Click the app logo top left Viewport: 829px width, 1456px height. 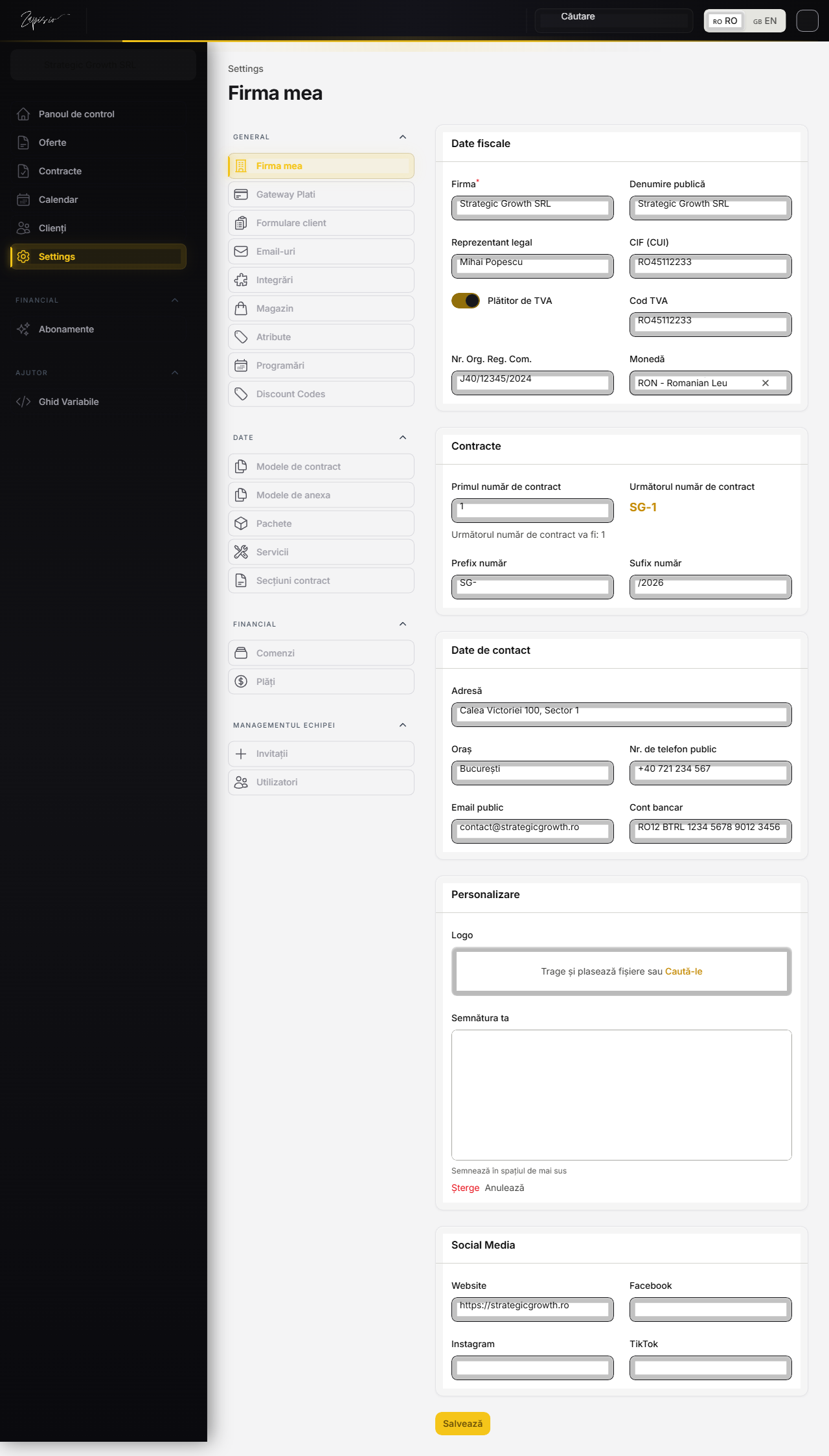[x=44, y=20]
